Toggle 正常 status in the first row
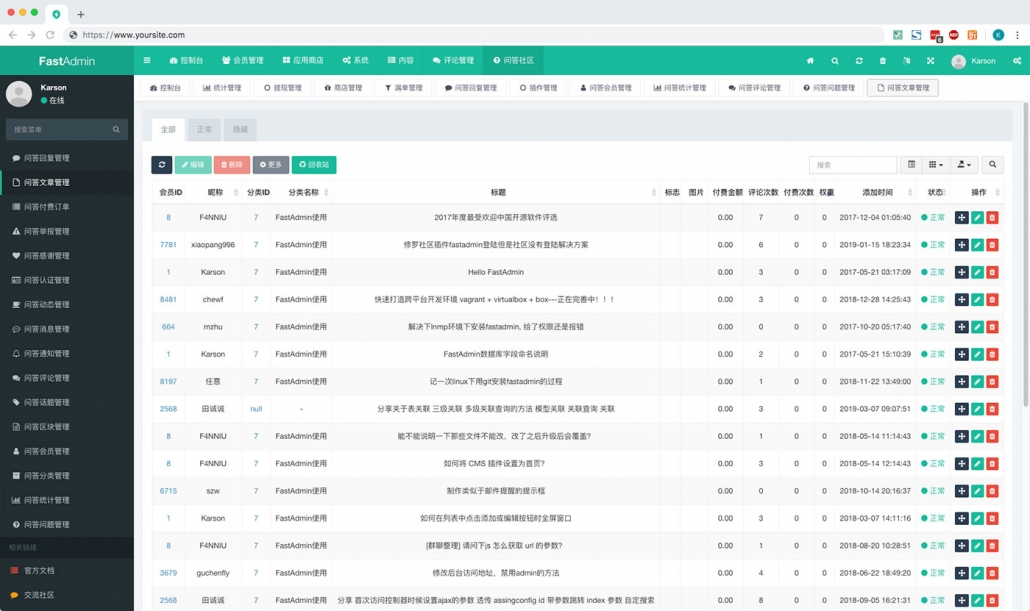The width and height of the screenshot is (1030, 611). coord(933,218)
